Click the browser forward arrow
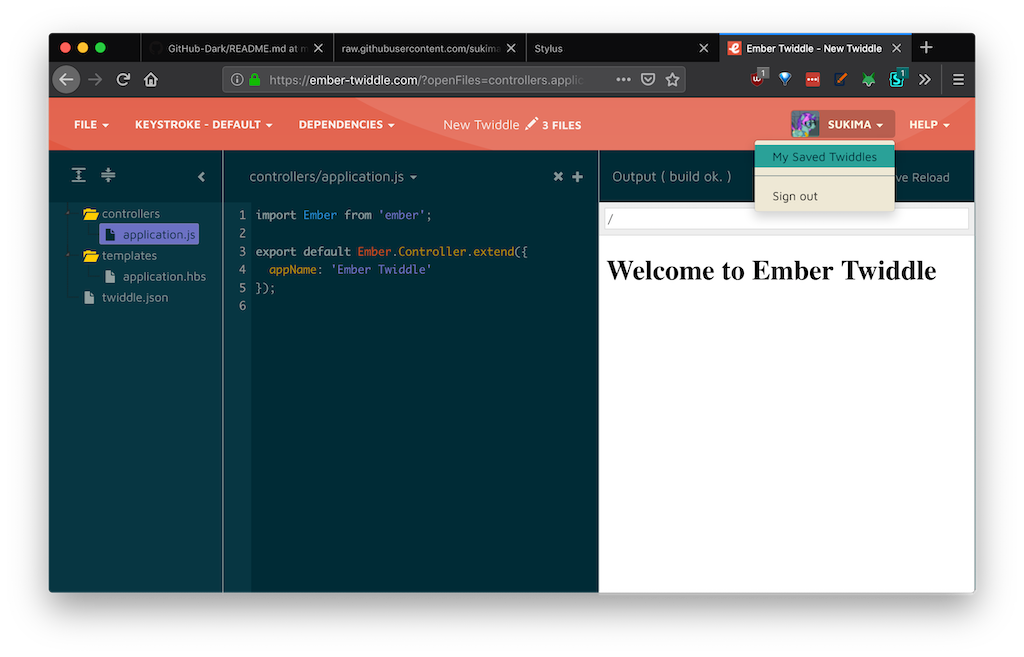The image size is (1024, 657). click(95, 80)
